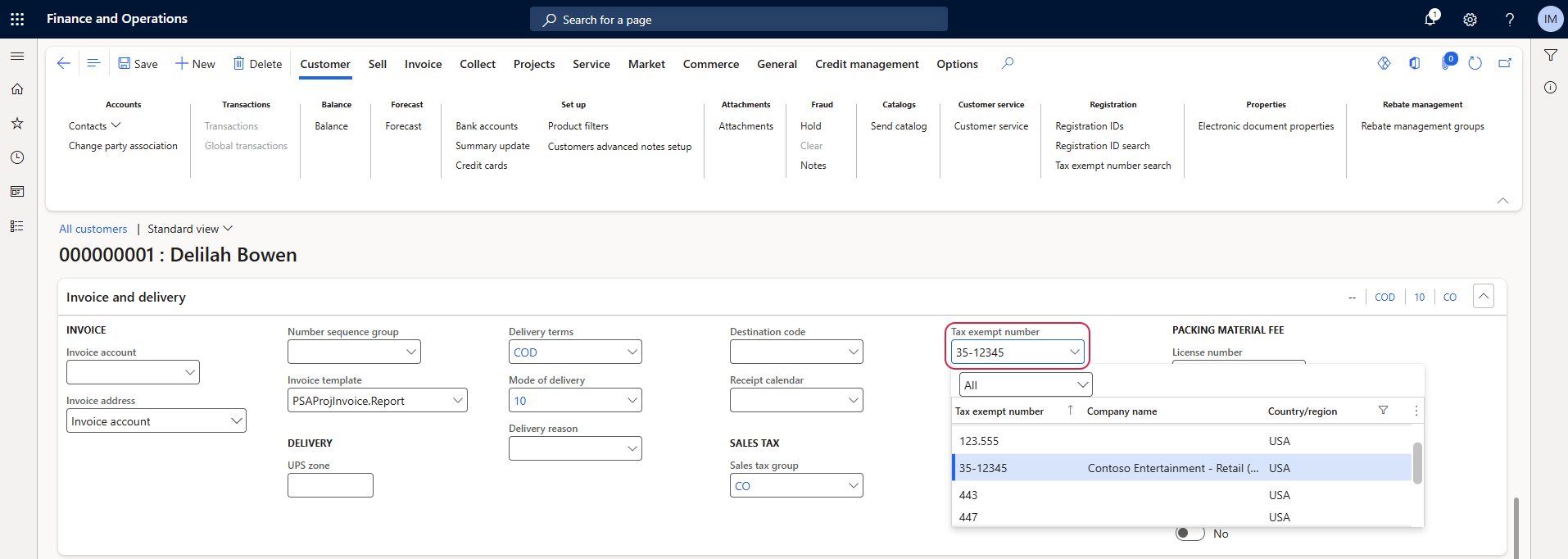1568x559 pixels.
Task: Click the lookup list vertical scrollbar
Action: (x=1417, y=464)
